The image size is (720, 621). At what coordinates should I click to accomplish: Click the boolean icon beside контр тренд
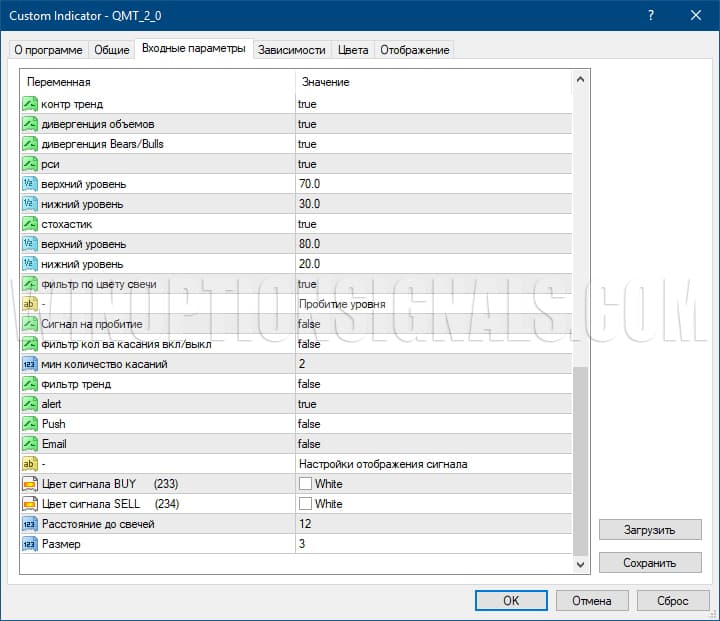[x=30, y=104]
